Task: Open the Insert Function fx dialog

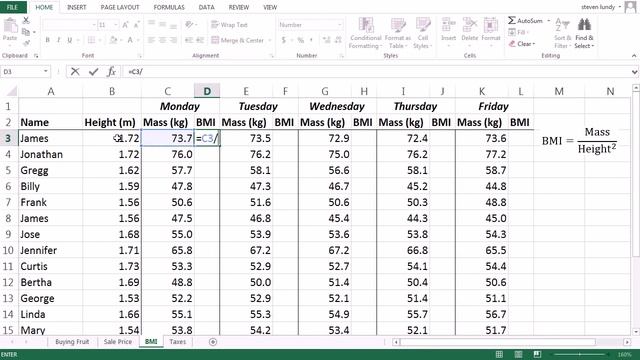Action: tap(111, 72)
